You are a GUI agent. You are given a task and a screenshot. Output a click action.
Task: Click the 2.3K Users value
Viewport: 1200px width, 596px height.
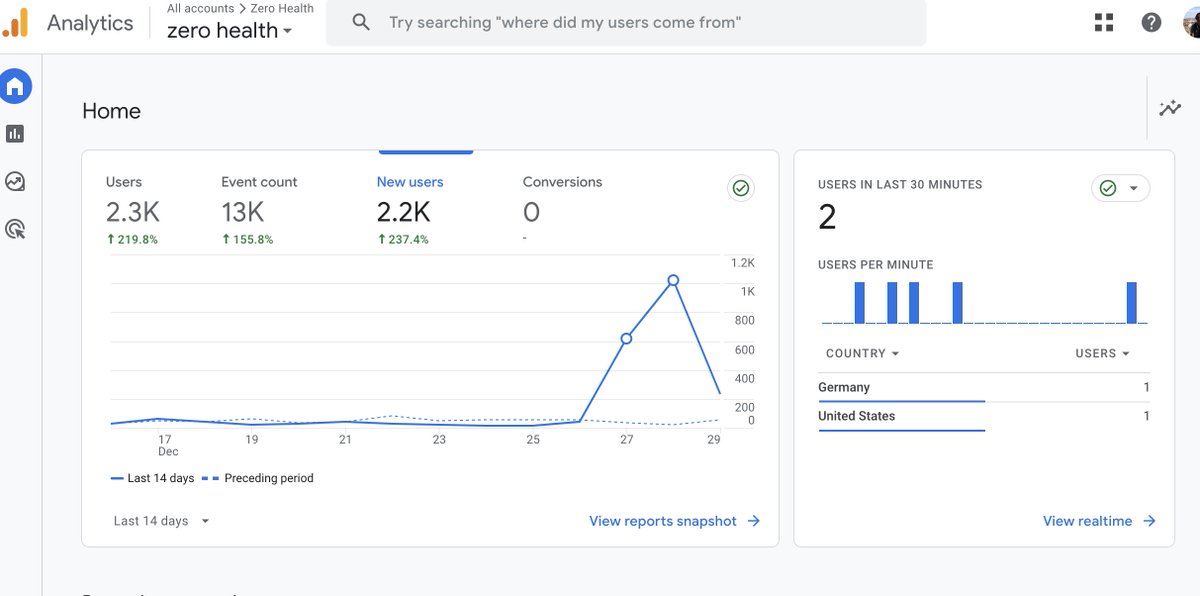coord(132,212)
